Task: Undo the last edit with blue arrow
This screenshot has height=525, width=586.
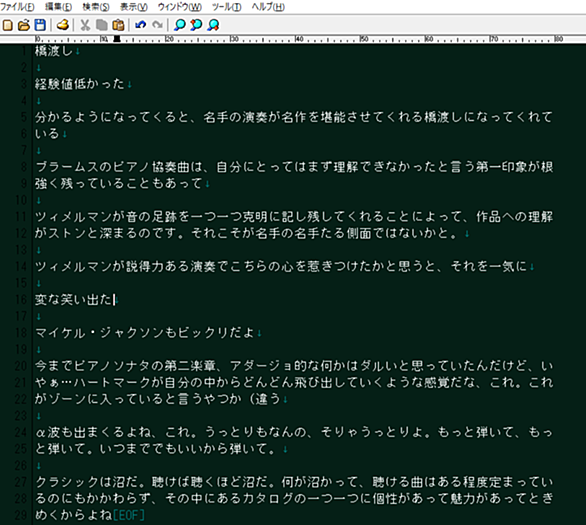Action: pyautogui.click(x=141, y=25)
